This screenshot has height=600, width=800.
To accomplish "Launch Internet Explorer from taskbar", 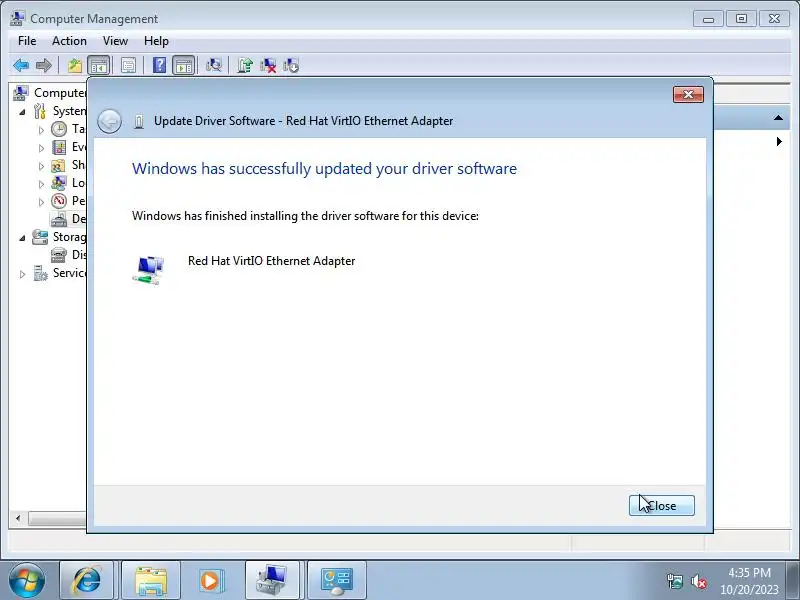I will tap(87, 580).
